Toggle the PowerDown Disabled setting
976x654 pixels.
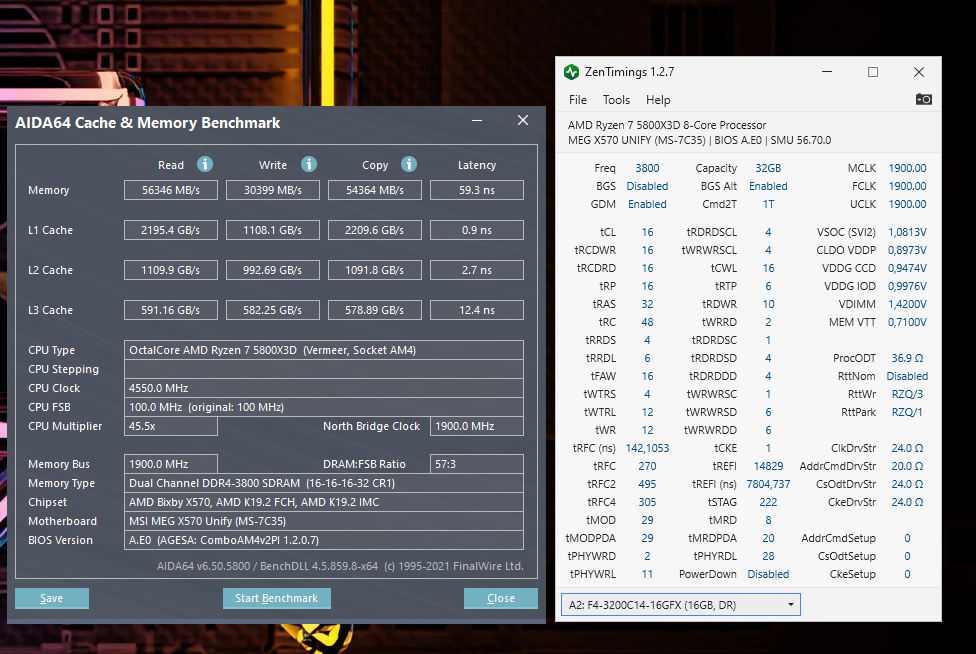[768, 574]
